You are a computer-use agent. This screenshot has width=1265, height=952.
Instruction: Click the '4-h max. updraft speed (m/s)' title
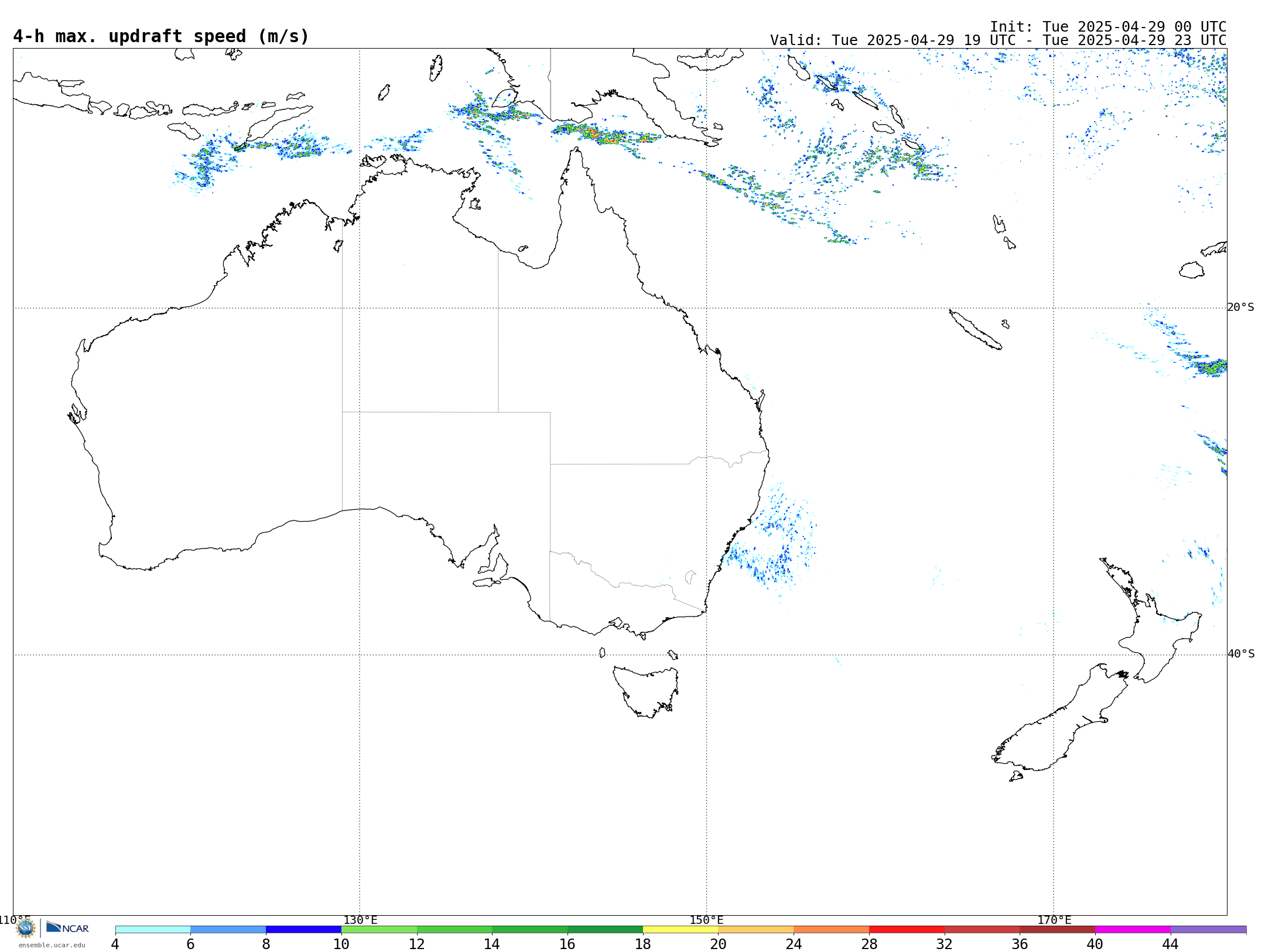click(161, 36)
